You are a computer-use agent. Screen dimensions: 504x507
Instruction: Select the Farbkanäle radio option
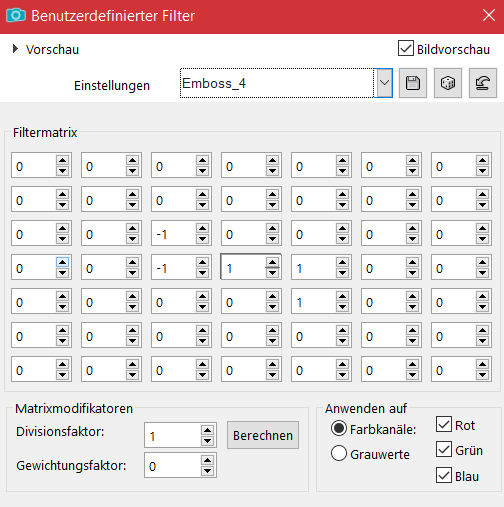339,429
